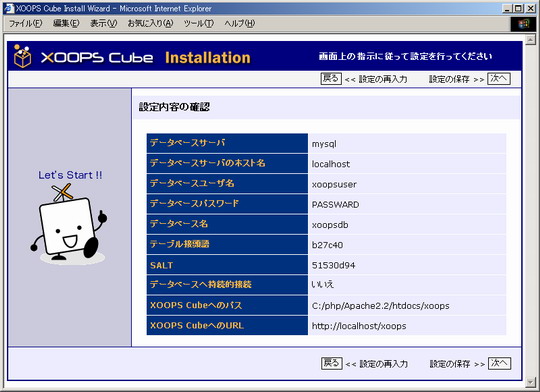Click the b27c40 table prefix value

click(x=327, y=245)
